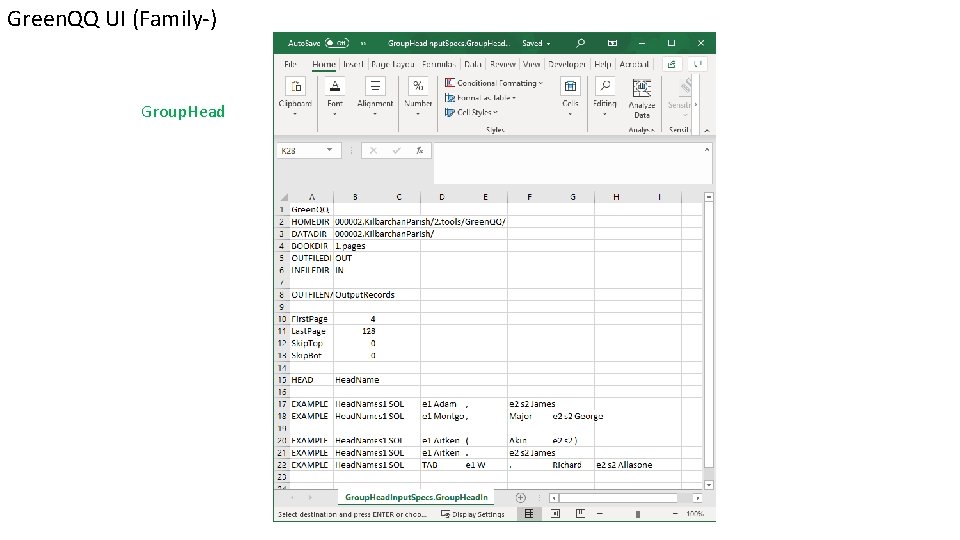Open the Number format group icon
This screenshot has height=540, width=960.
click(418, 86)
